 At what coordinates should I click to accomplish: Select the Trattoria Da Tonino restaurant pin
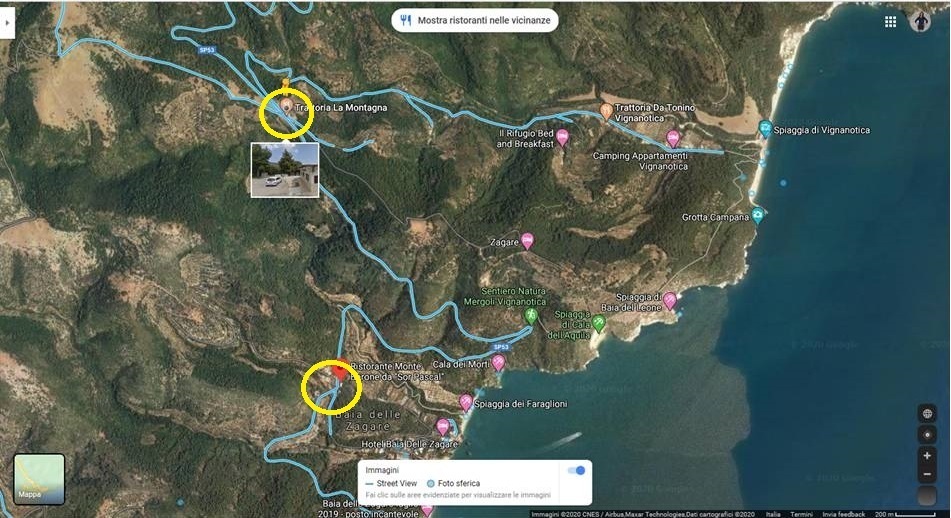pyautogui.click(x=606, y=110)
